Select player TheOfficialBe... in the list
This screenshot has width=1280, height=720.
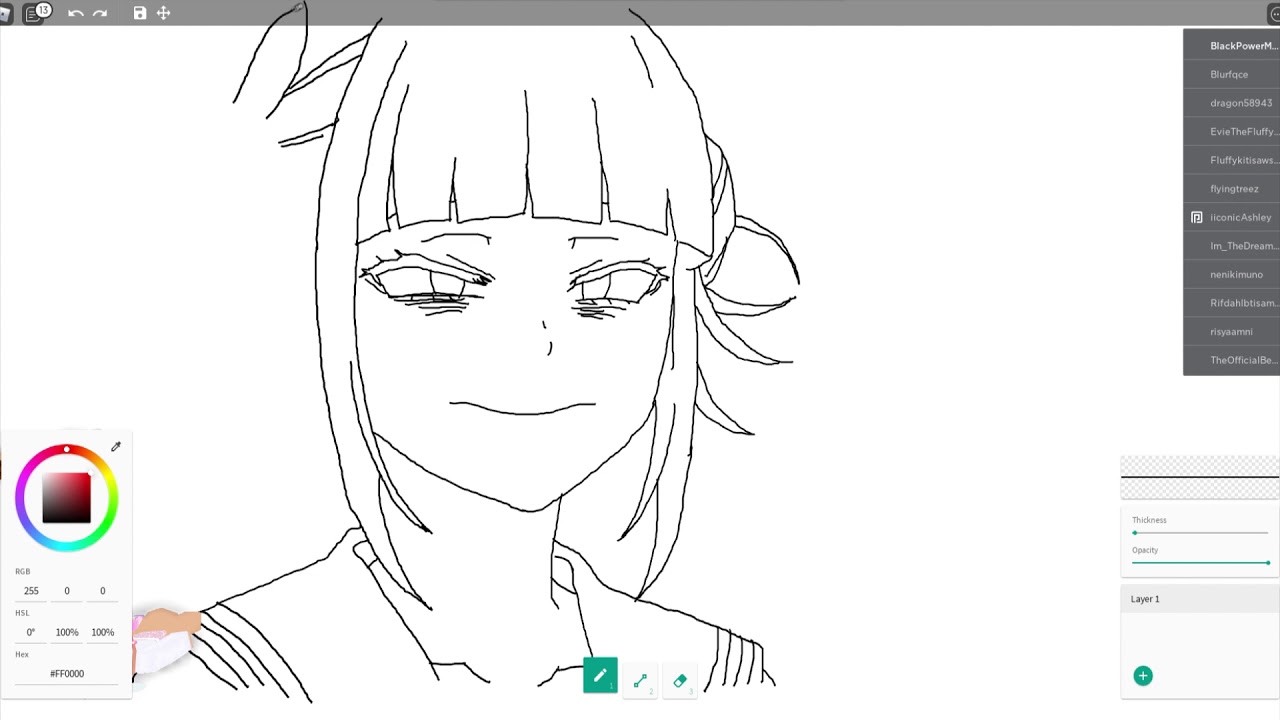[x=1231, y=360]
